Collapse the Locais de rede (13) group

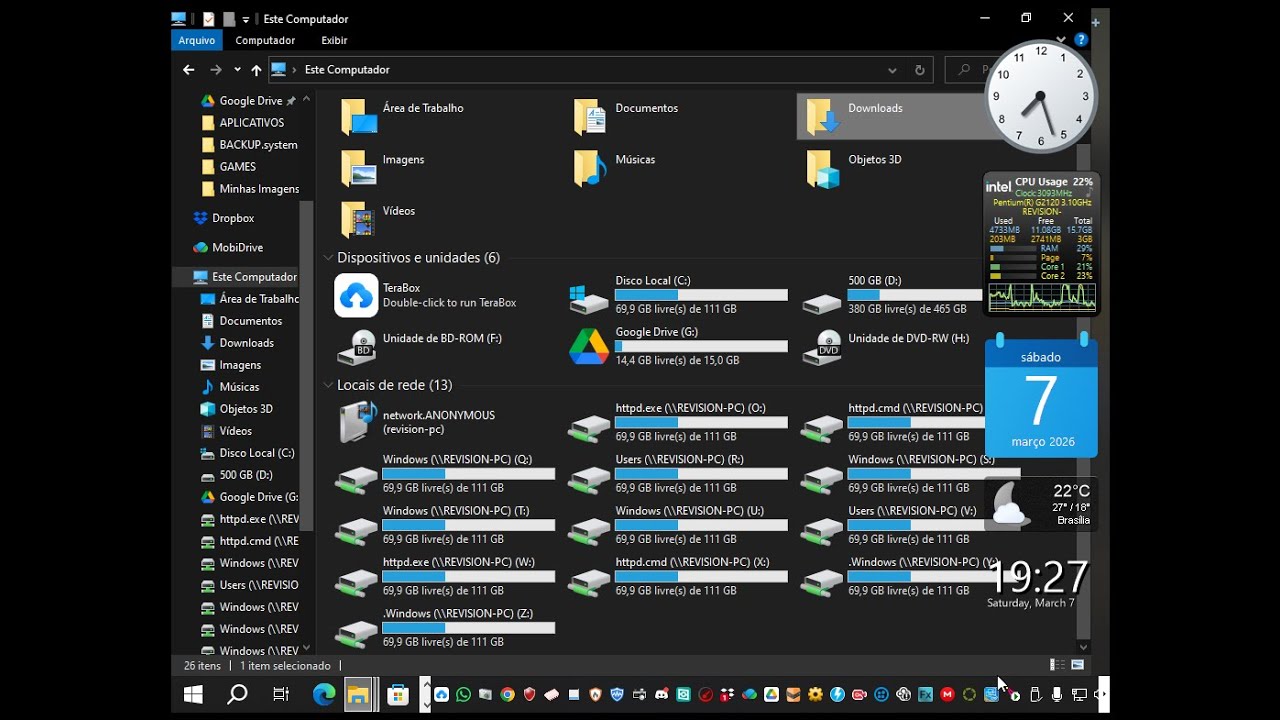click(x=328, y=385)
